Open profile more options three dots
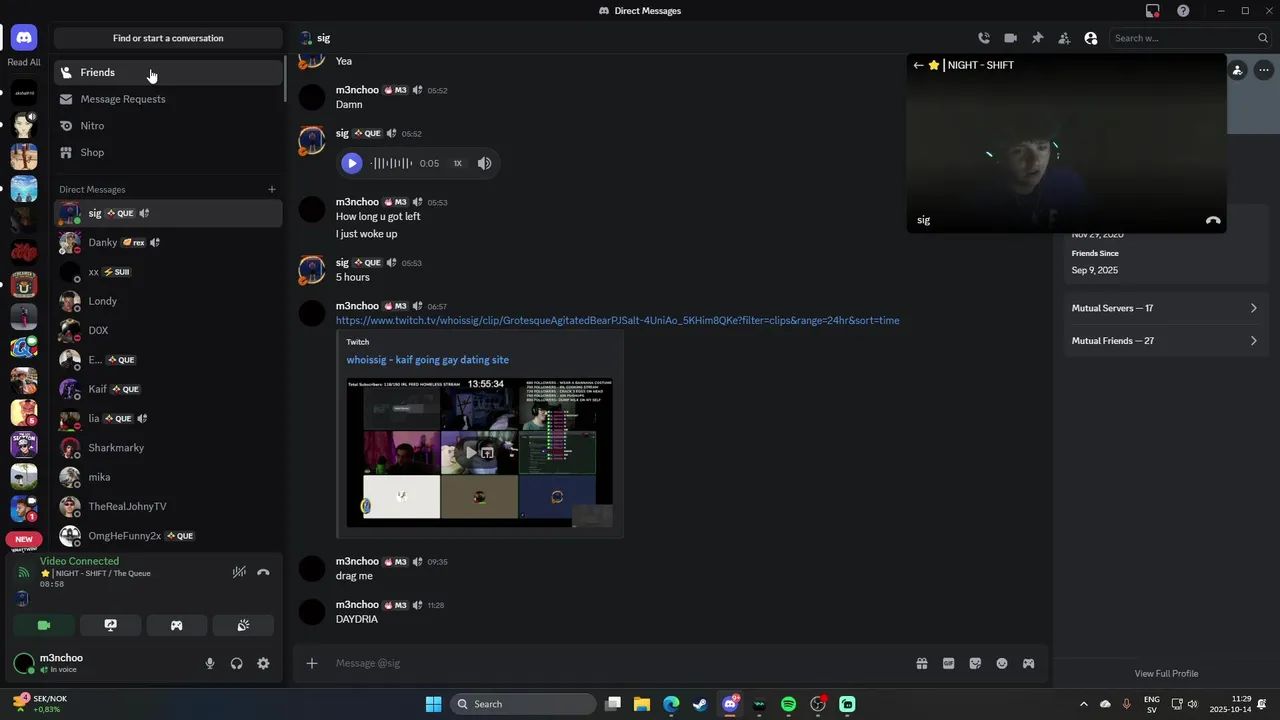1280x720 pixels. [x=1264, y=70]
